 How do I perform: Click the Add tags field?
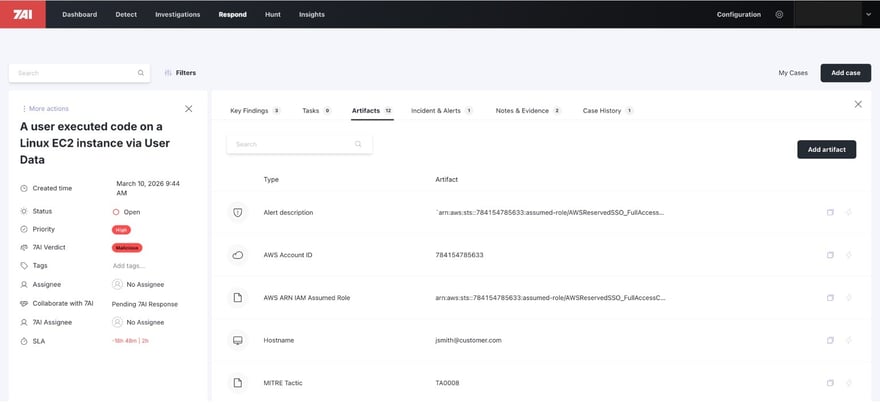pyautogui.click(x=128, y=266)
